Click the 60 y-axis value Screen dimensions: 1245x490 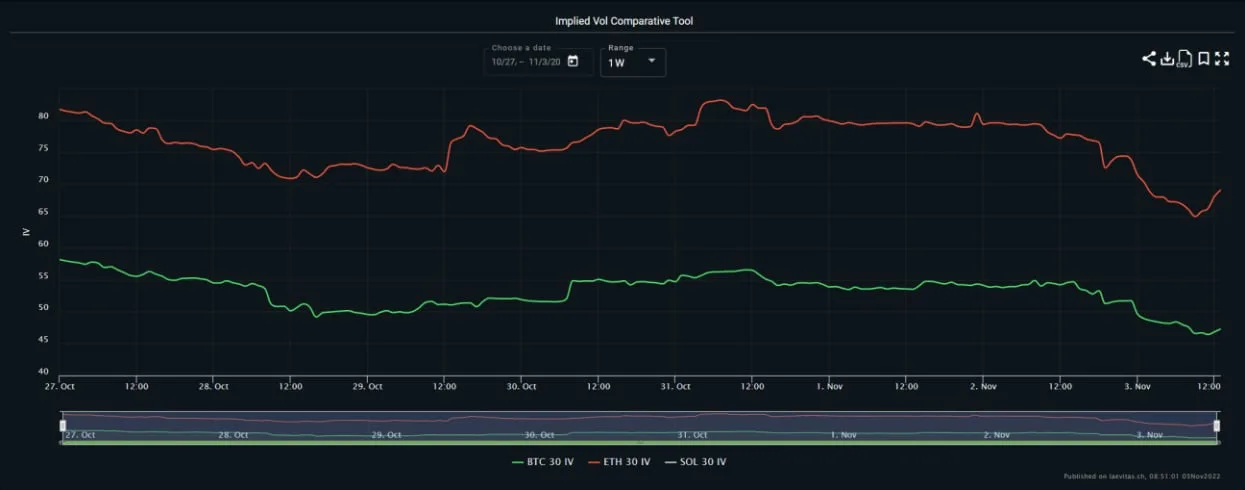44,245
